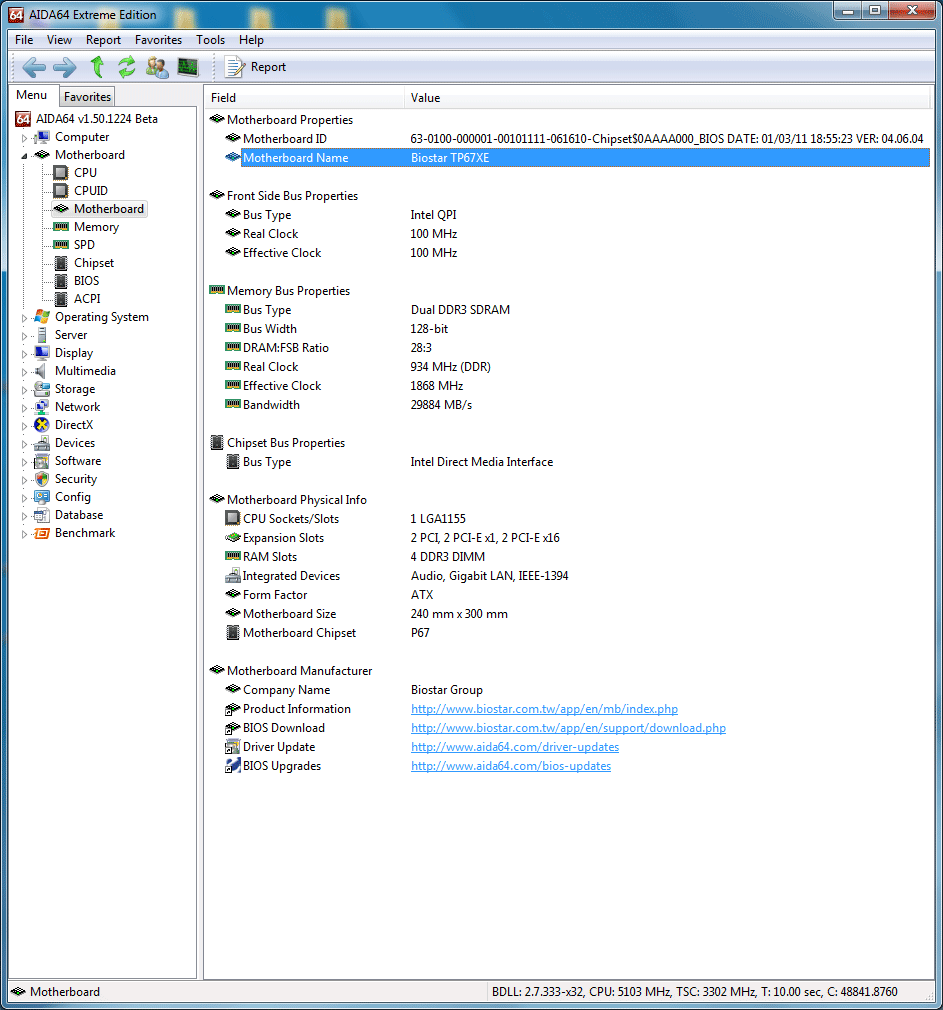Open the ACPI tree item
Screen dimensions: 943x1010
pos(87,299)
